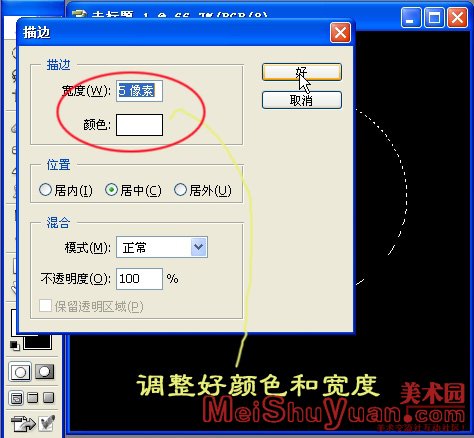Click the 正常 mode combo box

tap(162, 247)
